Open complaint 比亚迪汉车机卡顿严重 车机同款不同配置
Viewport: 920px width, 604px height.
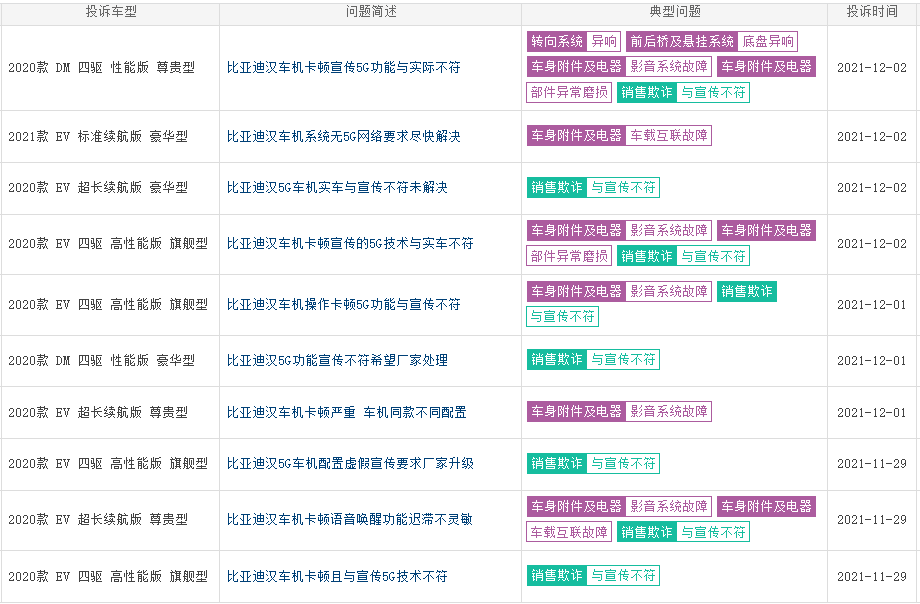tap(346, 412)
